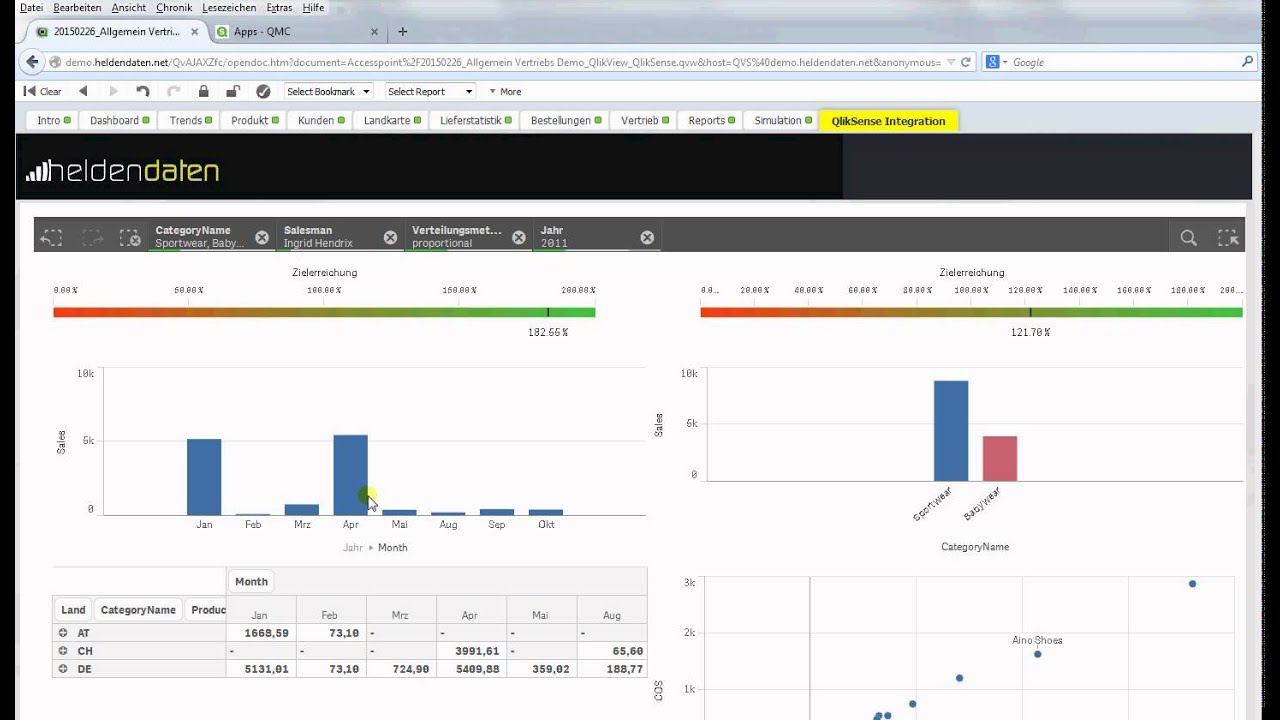Click Qlik Sense clear all selections icon
Screen dimensions: 1280x720
(x=130, y=237)
